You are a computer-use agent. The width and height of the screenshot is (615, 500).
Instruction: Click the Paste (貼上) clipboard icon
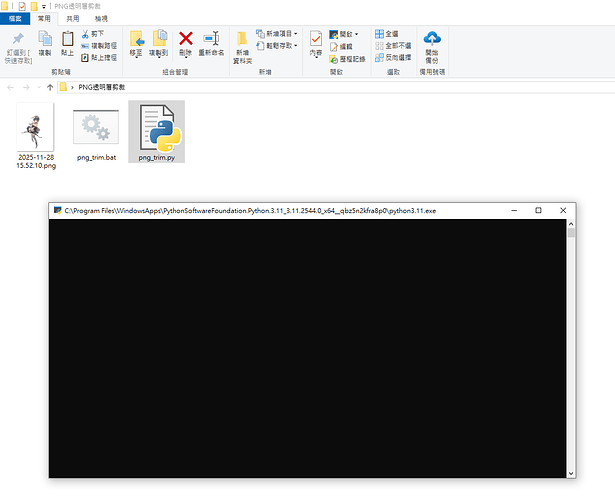tap(68, 42)
